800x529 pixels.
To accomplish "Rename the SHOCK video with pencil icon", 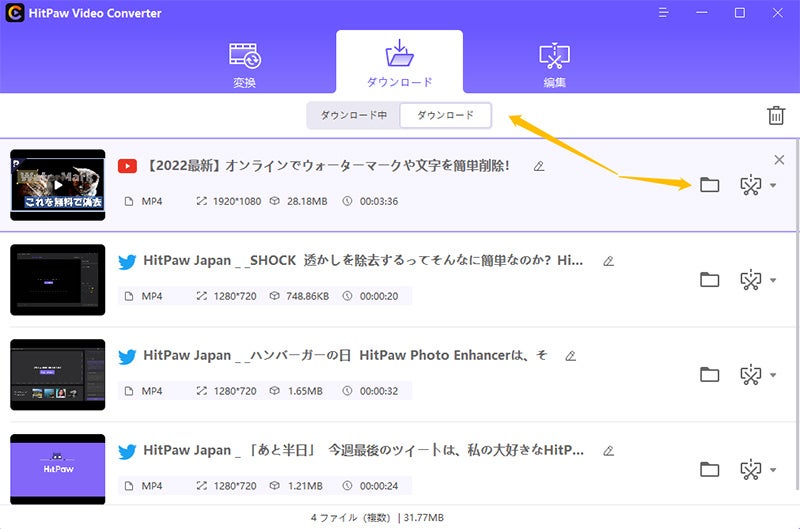I will pyautogui.click(x=608, y=261).
